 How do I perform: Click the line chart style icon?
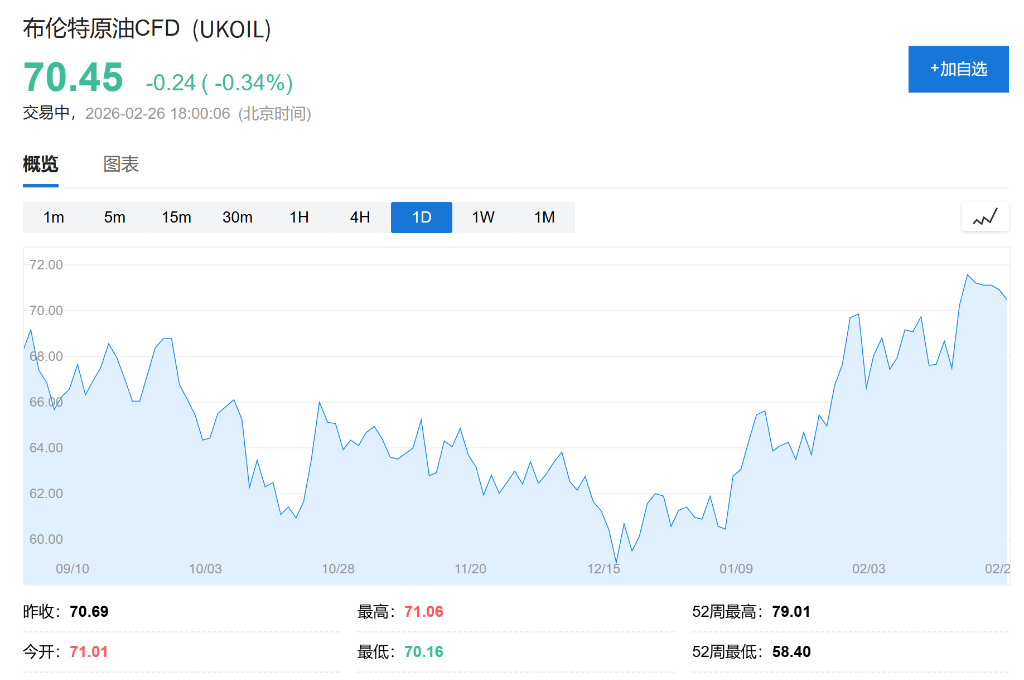pos(984,217)
